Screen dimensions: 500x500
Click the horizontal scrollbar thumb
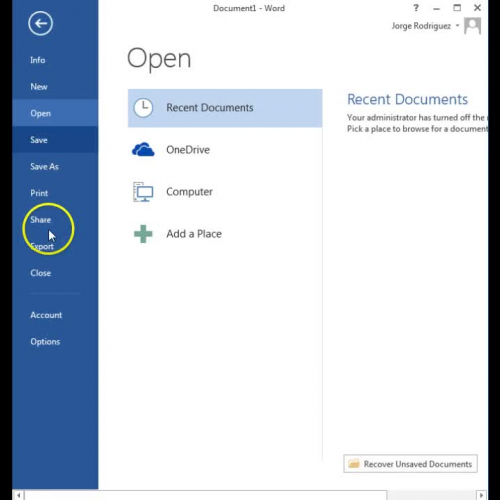click(x=206, y=495)
